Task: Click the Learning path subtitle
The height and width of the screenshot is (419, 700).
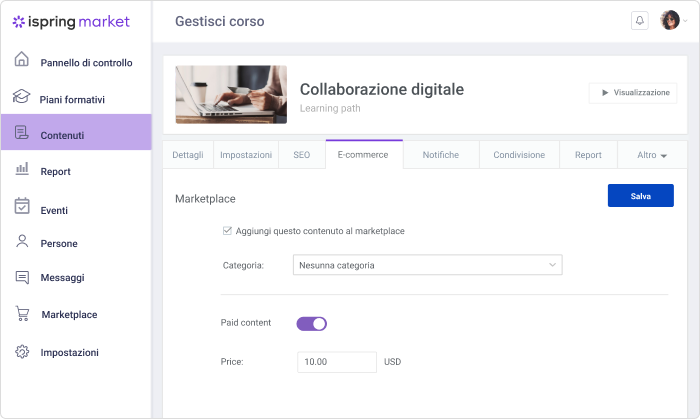Action: [330, 108]
